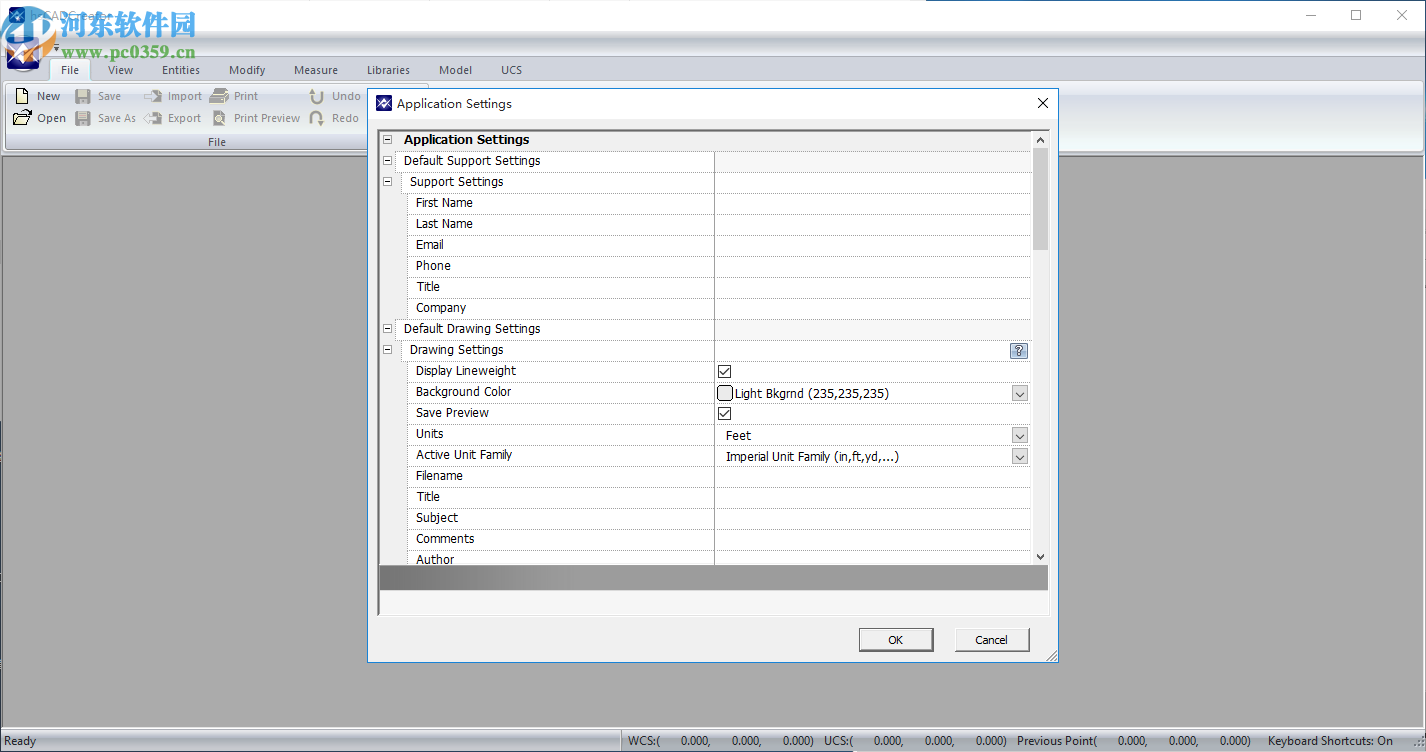Image resolution: width=1426 pixels, height=752 pixels.
Task: Close the Application Settings dialog
Action: pyautogui.click(x=1042, y=103)
